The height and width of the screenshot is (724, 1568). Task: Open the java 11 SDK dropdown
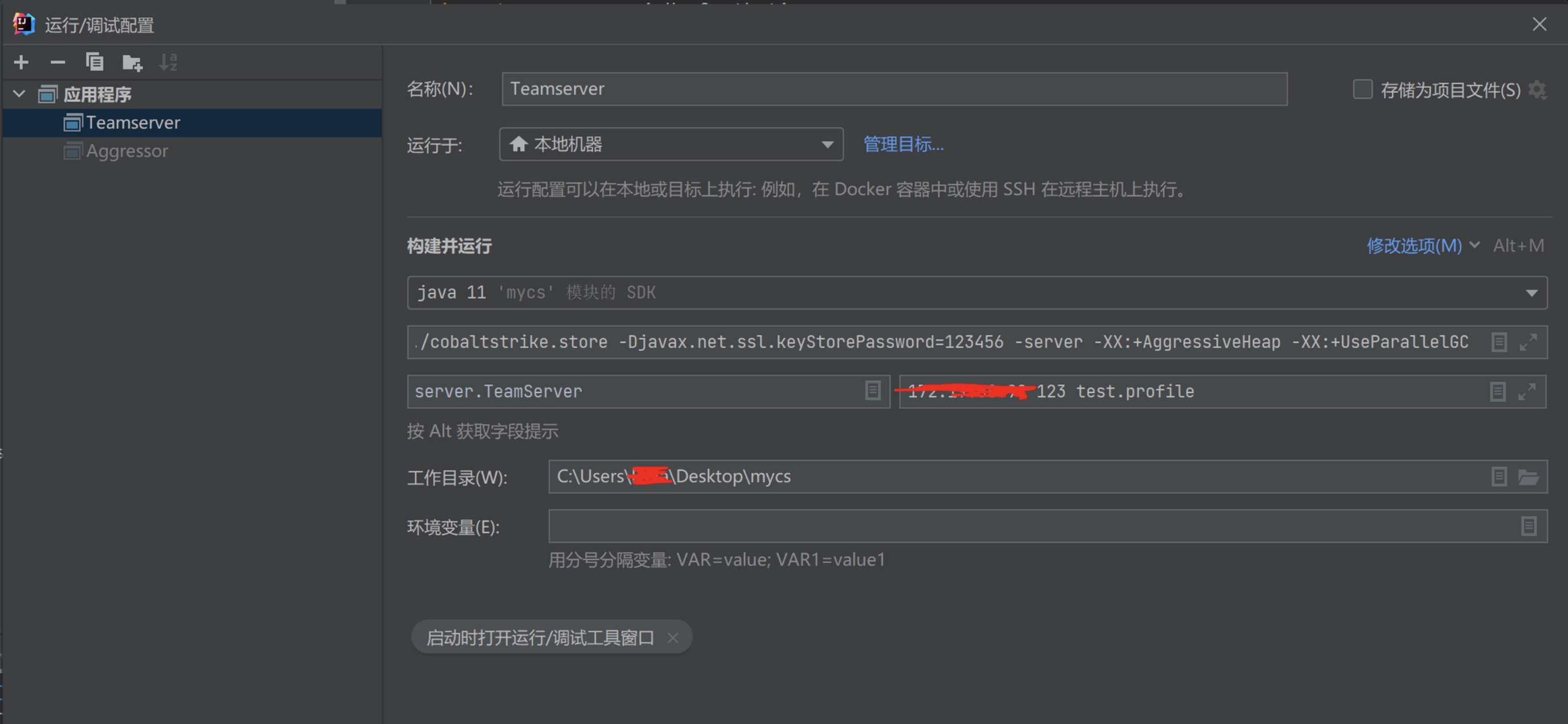click(1532, 293)
